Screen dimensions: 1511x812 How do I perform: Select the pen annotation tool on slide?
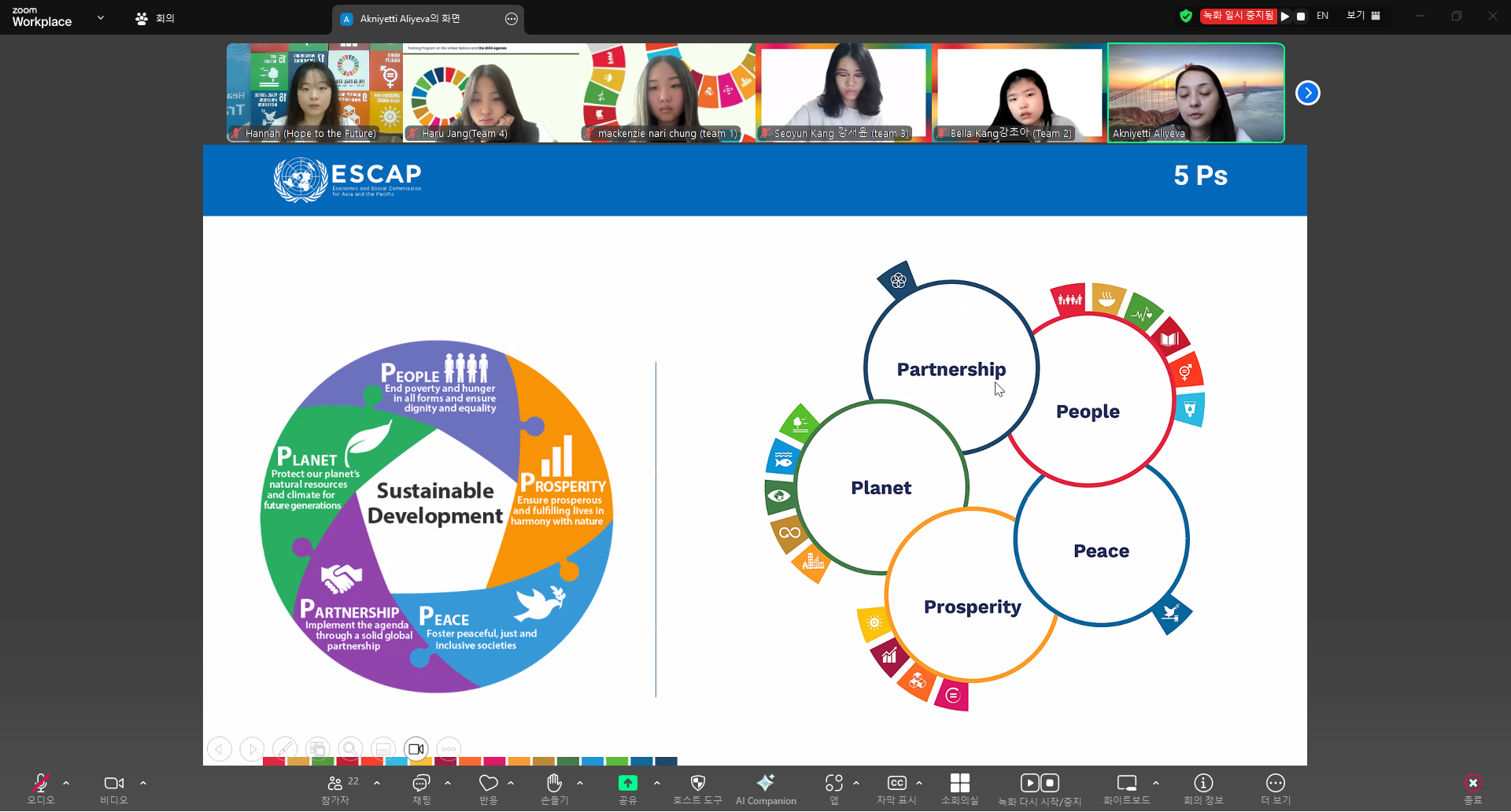pyautogui.click(x=285, y=749)
